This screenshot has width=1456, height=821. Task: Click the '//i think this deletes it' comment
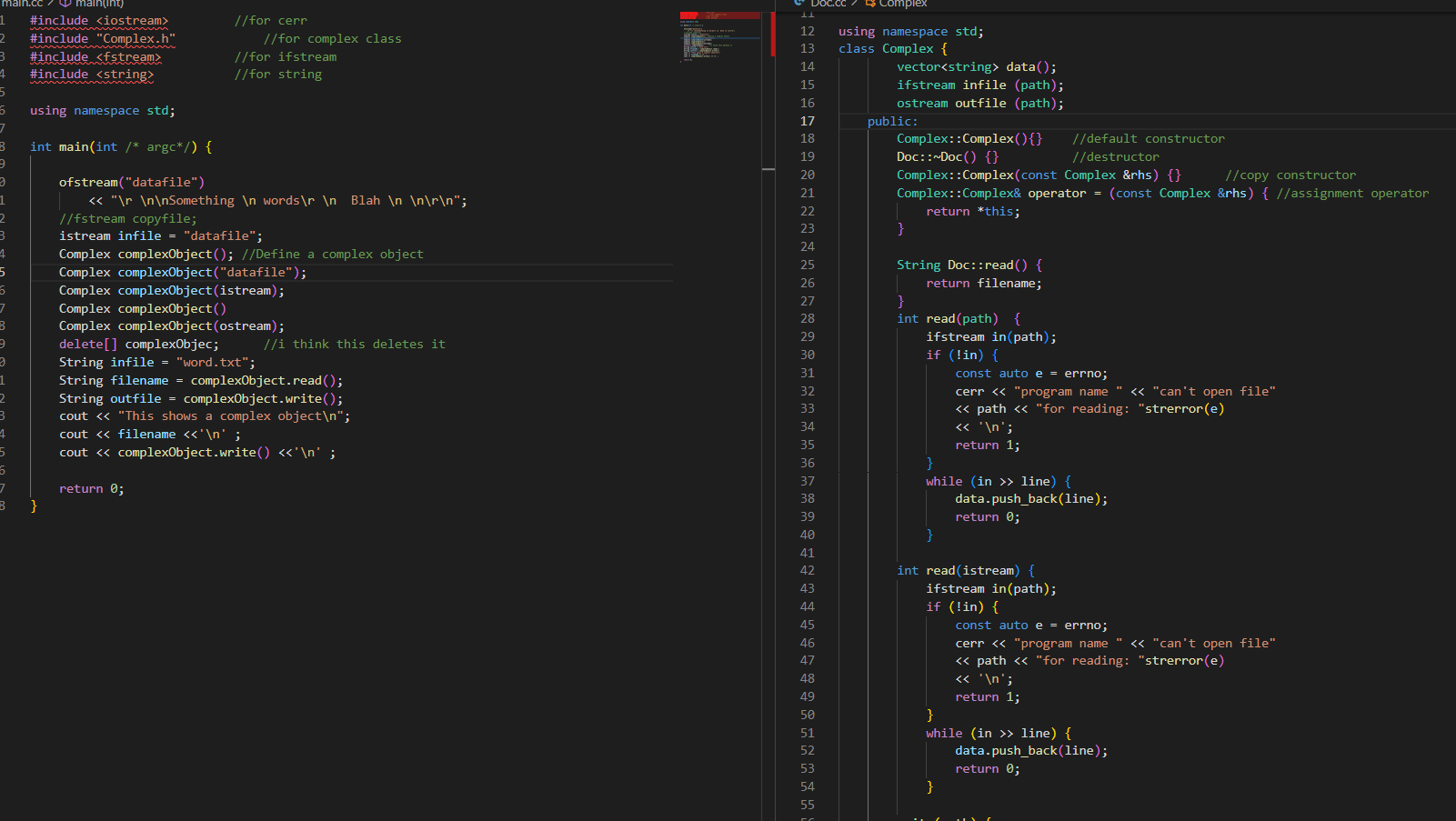coord(355,345)
